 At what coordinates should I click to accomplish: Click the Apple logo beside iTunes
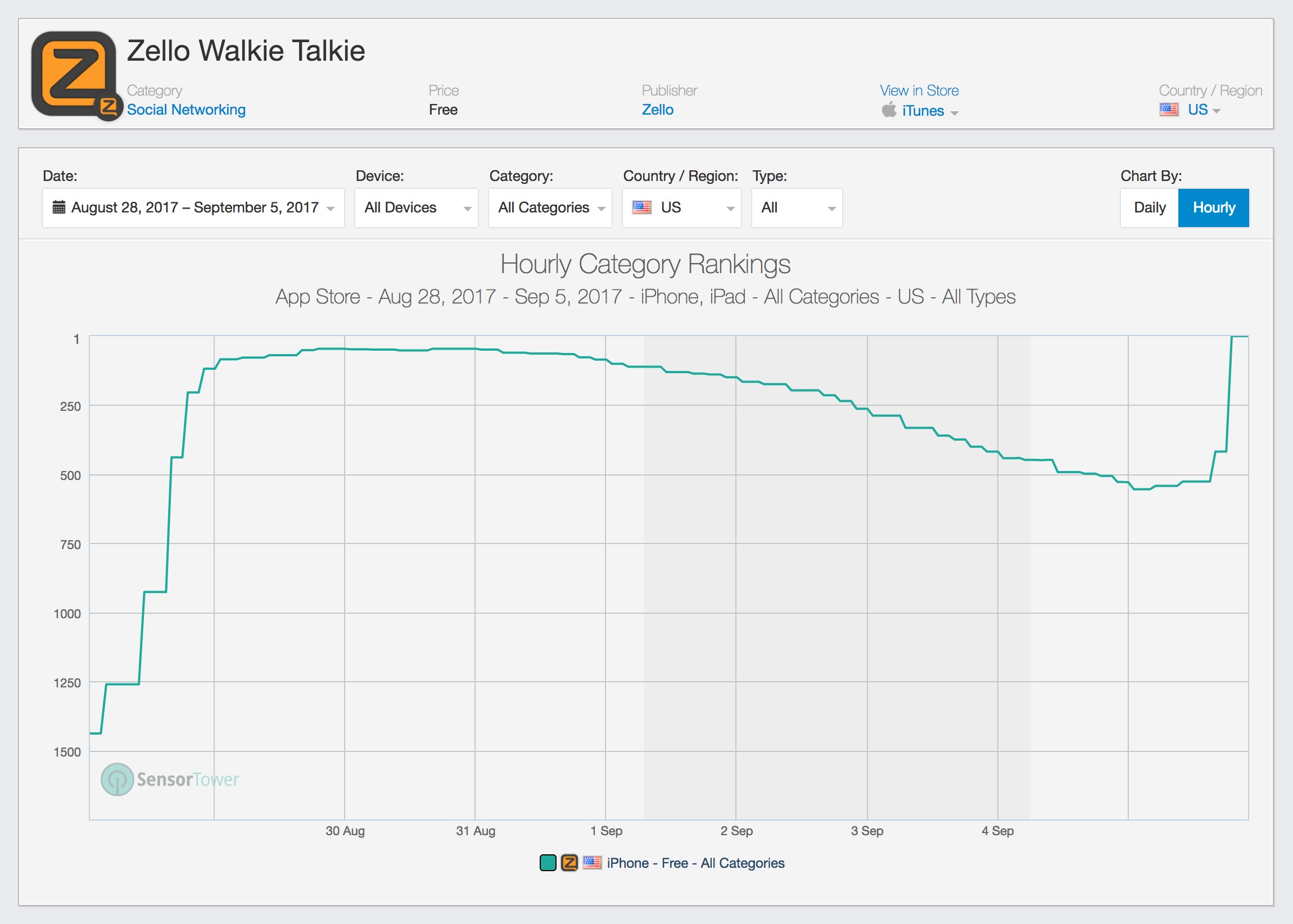[888, 110]
